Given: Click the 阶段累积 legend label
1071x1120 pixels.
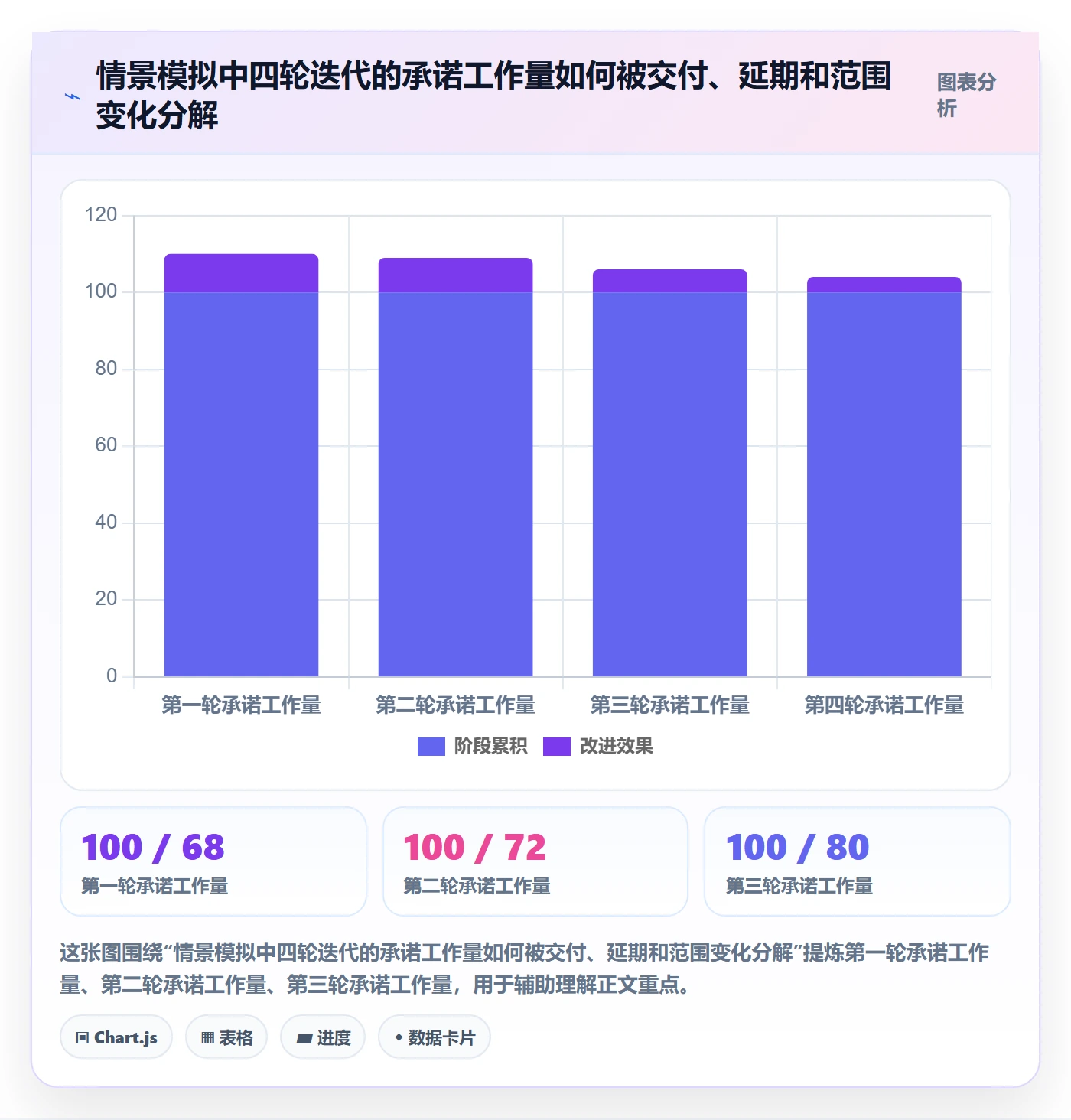Looking at the screenshot, I should [x=490, y=746].
